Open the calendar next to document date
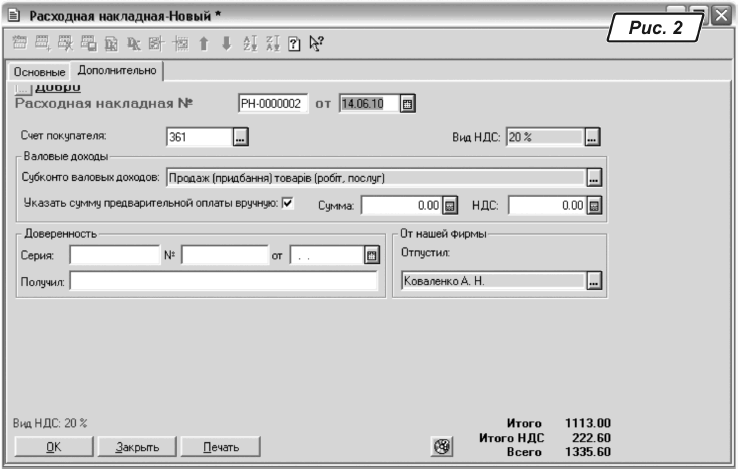Screen dimensions: 738x471 pos(408,103)
